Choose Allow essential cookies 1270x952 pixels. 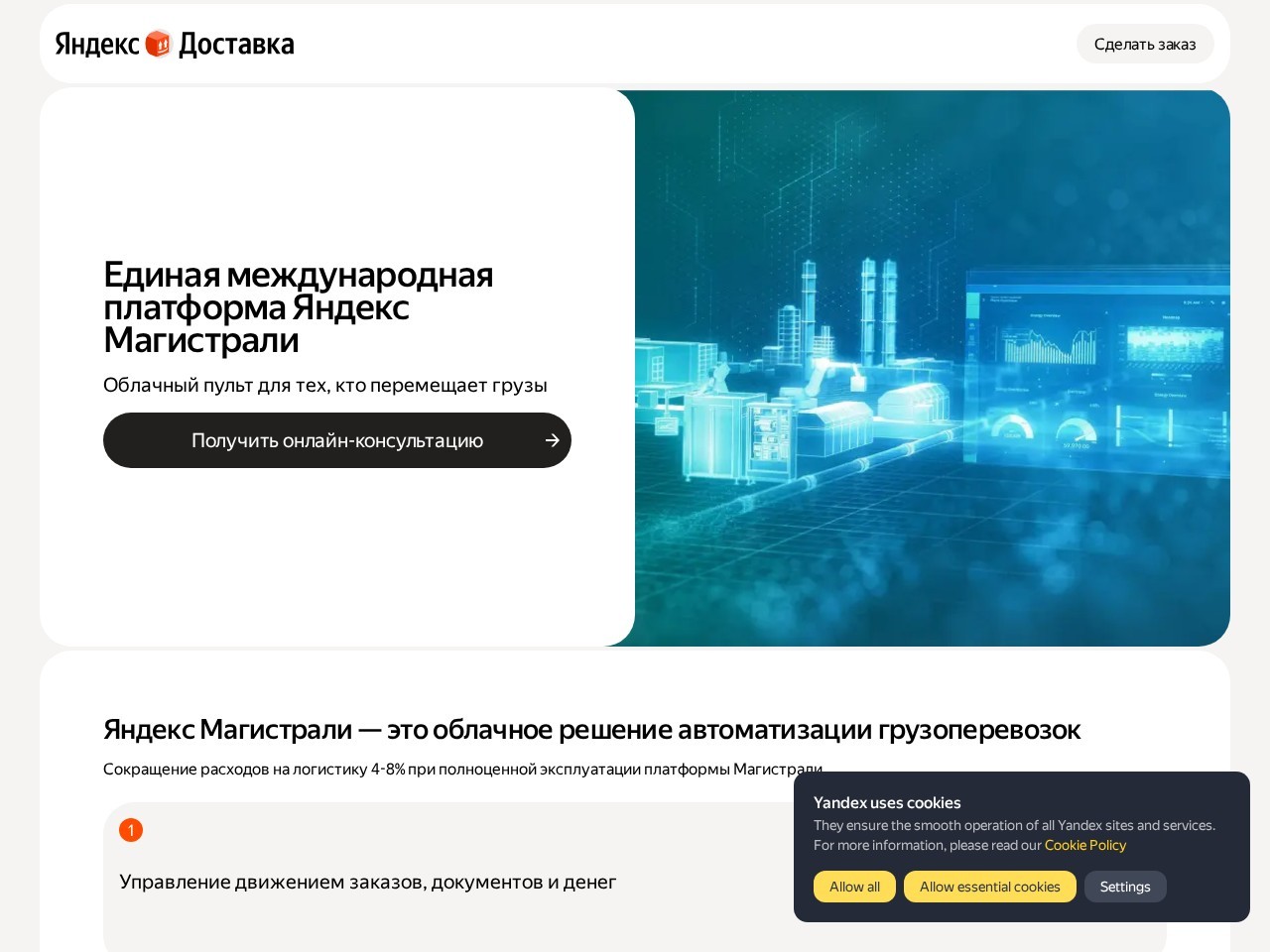coord(990,887)
